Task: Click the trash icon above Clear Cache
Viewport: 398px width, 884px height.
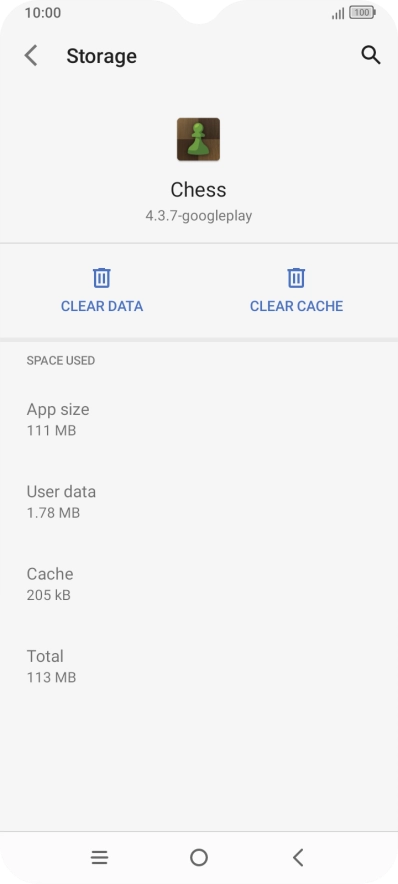Action: pos(296,278)
